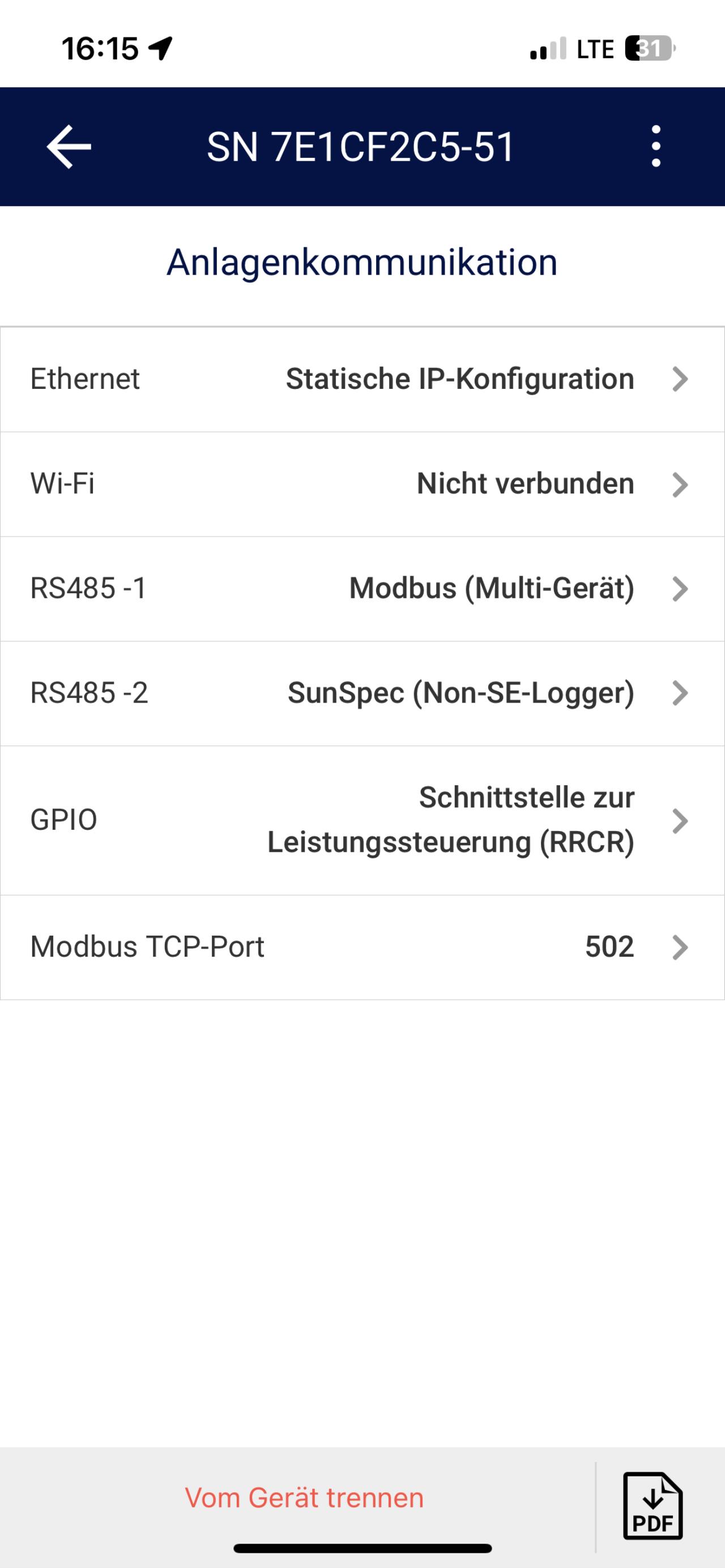Open Statische IP-Konfiguration setting
This screenshot has width=725, height=1568.
(460, 379)
